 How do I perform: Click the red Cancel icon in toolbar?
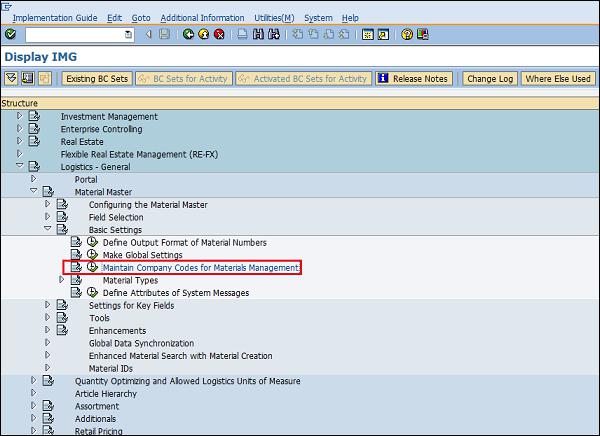219,34
